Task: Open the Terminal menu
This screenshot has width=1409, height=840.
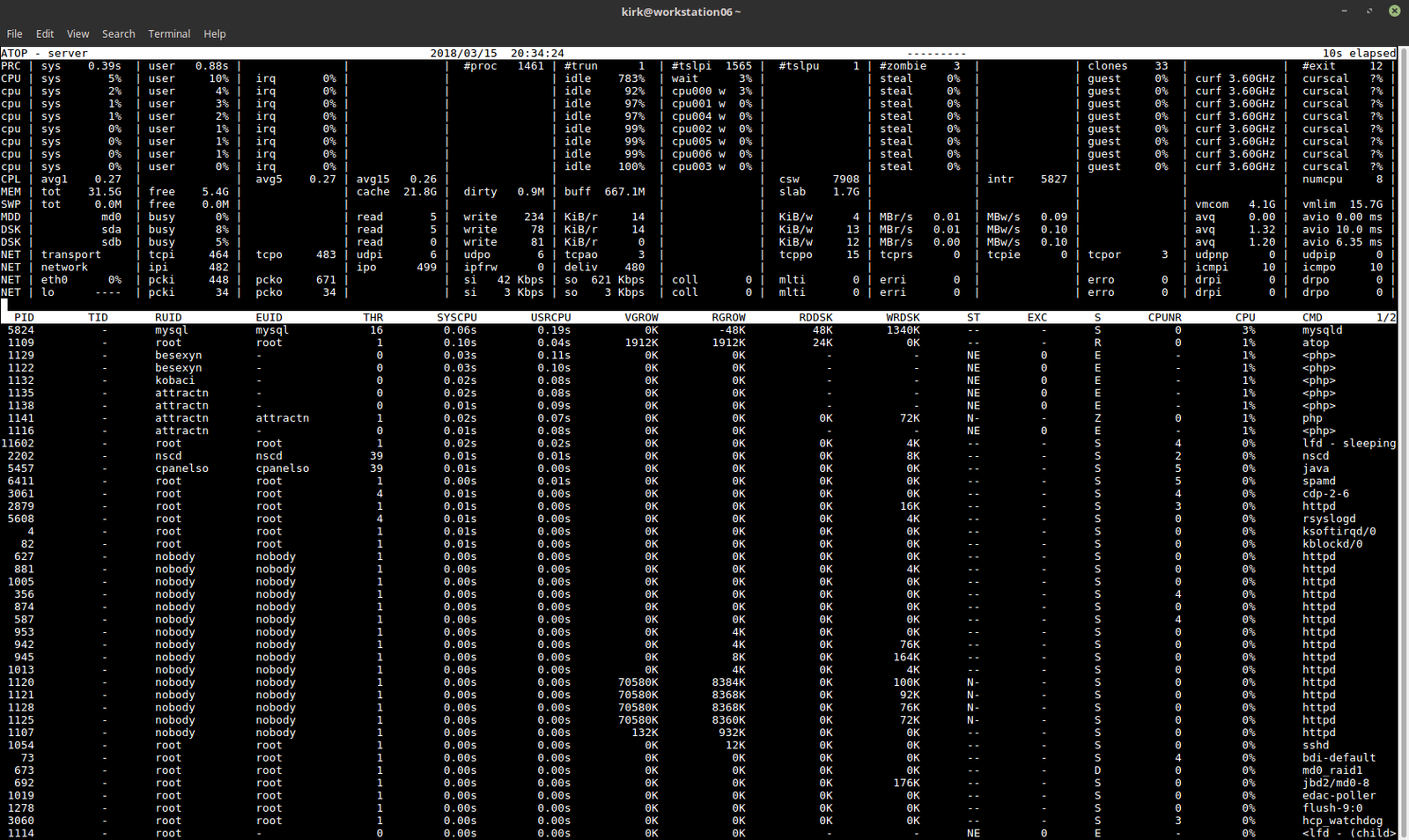Action: pos(169,33)
